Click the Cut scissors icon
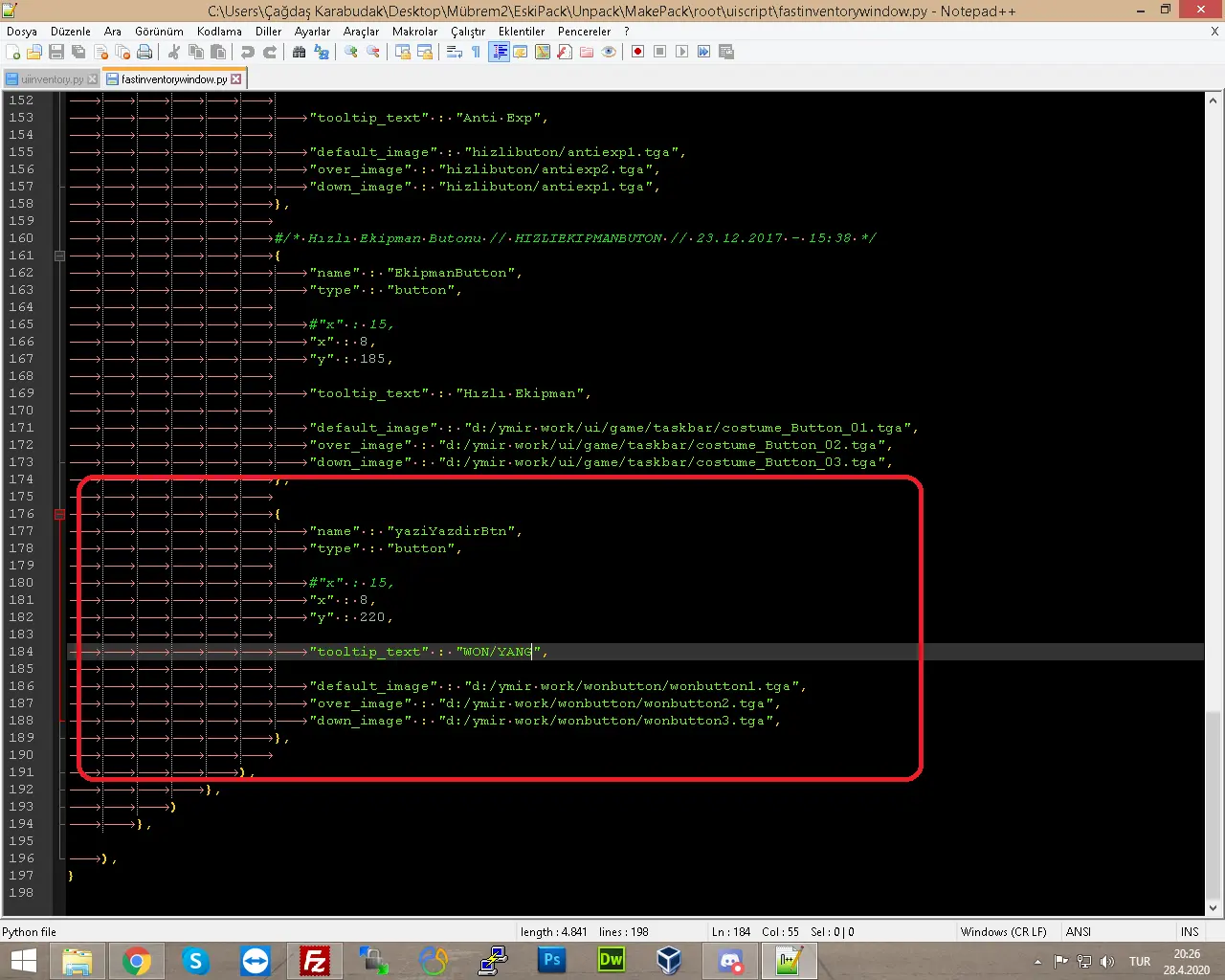Viewport: 1225px width, 980px height. (x=174, y=52)
